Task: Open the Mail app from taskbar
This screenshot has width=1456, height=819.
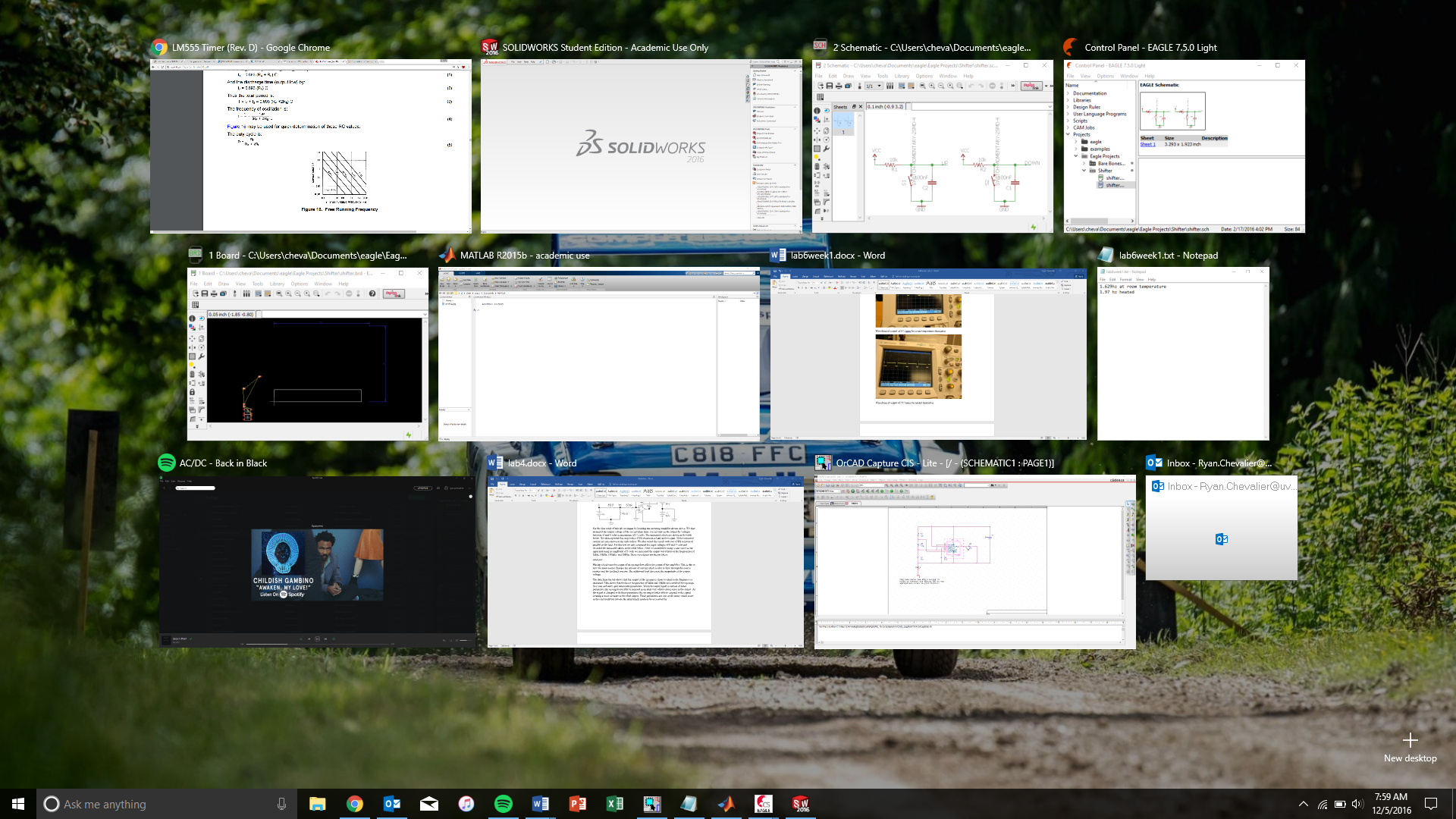Action: click(x=428, y=804)
